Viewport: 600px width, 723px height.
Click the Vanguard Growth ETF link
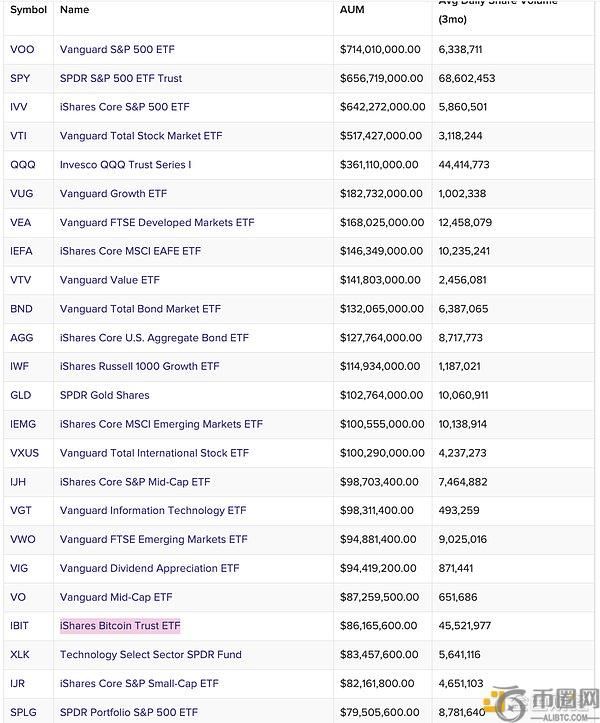coord(113,193)
